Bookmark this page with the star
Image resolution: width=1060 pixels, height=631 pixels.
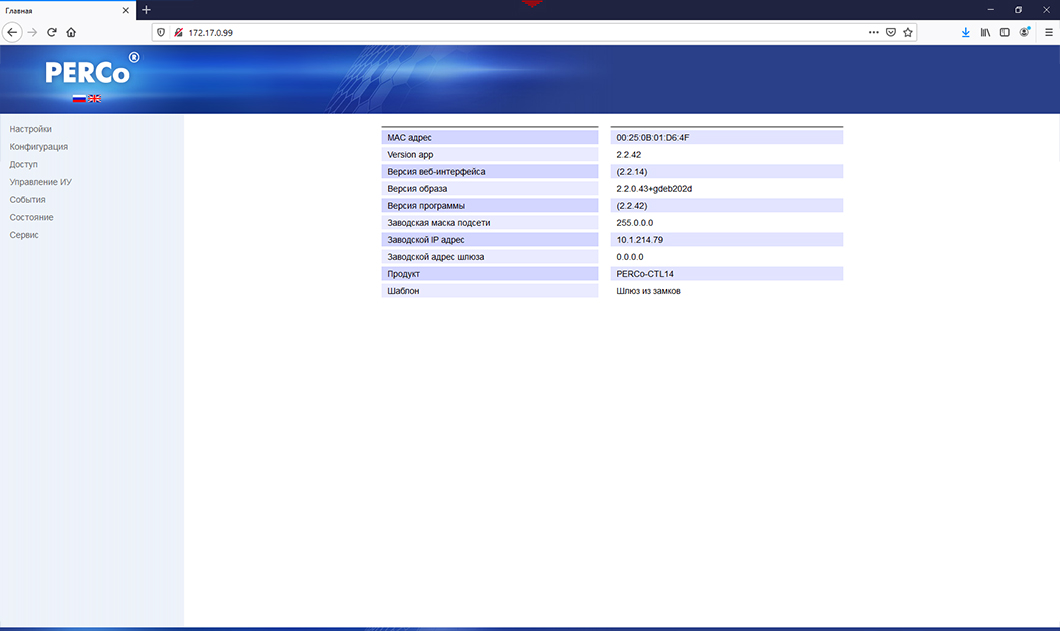tap(908, 32)
